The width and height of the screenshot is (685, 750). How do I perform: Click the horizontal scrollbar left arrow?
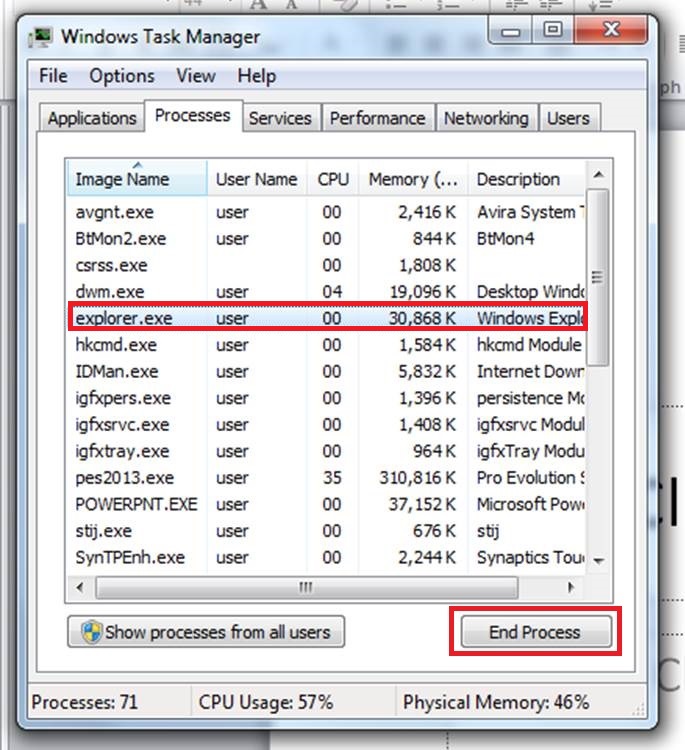point(80,587)
